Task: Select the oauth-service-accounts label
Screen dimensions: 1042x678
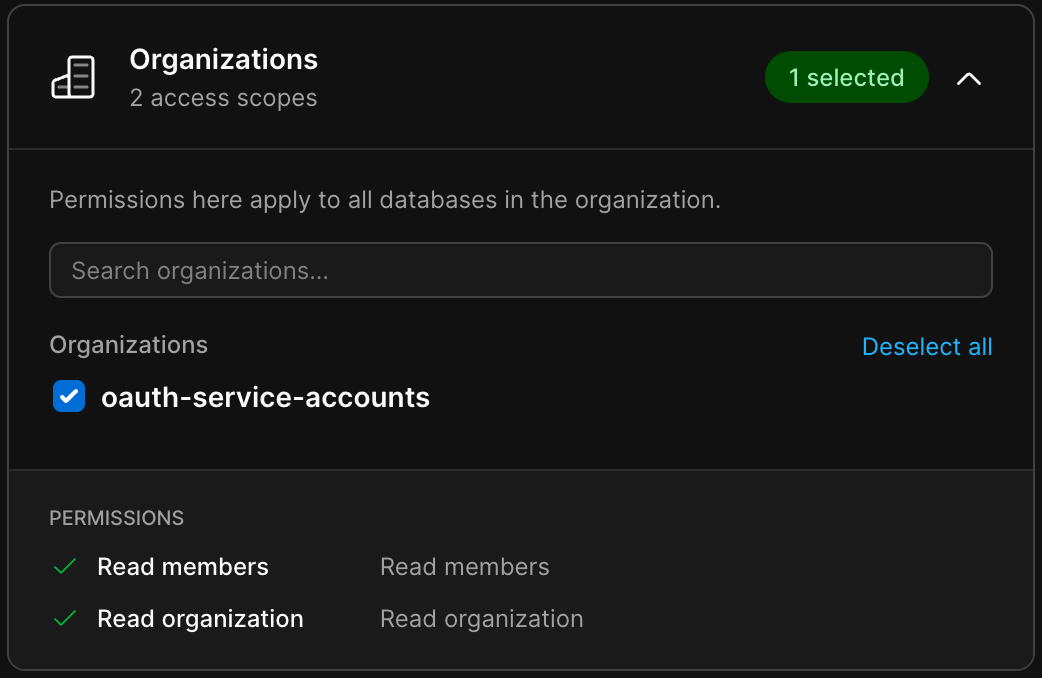Action: (265, 397)
